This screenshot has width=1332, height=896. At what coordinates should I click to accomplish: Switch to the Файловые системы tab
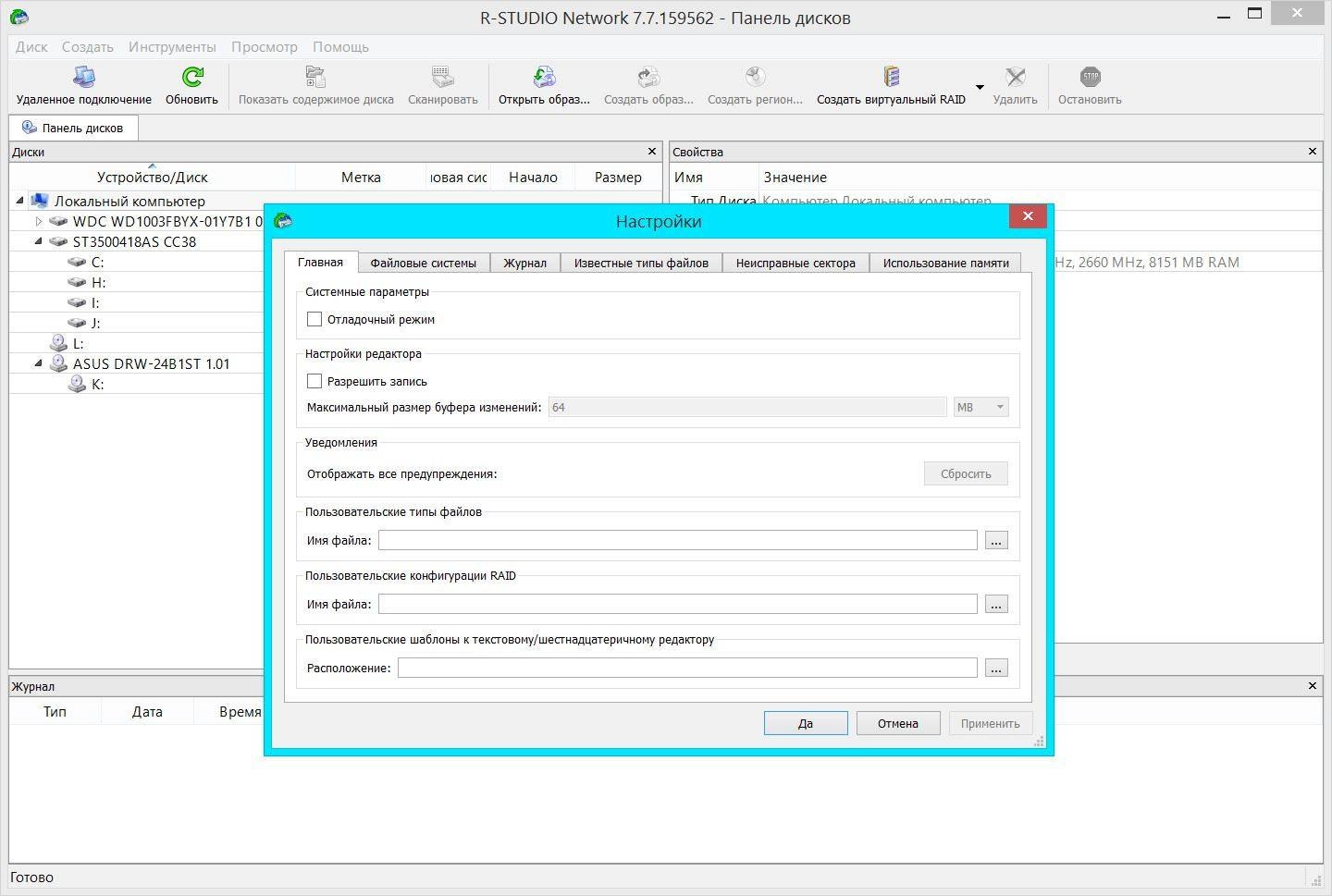(x=424, y=263)
